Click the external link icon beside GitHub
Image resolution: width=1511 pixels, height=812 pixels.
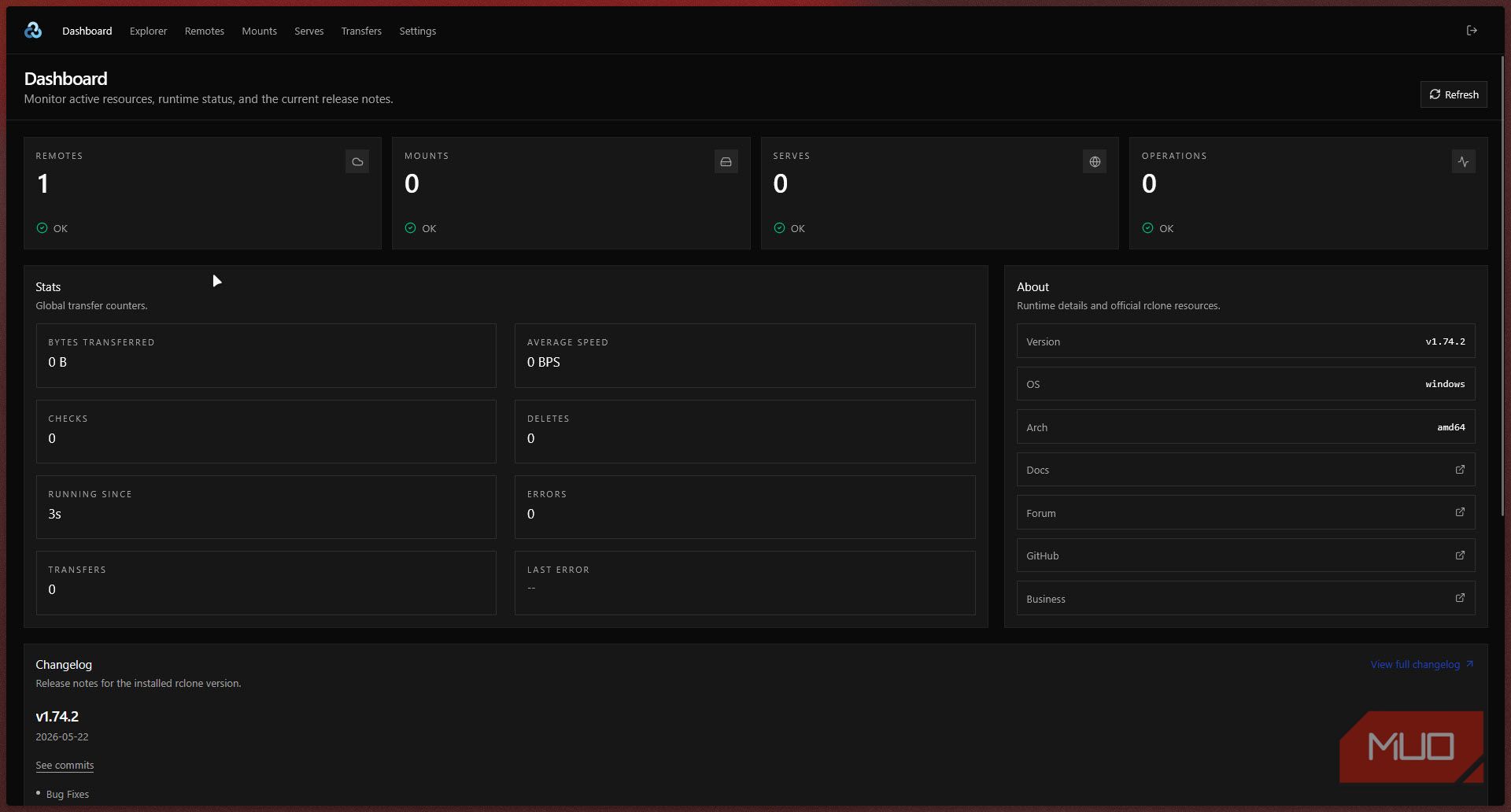tap(1460, 555)
